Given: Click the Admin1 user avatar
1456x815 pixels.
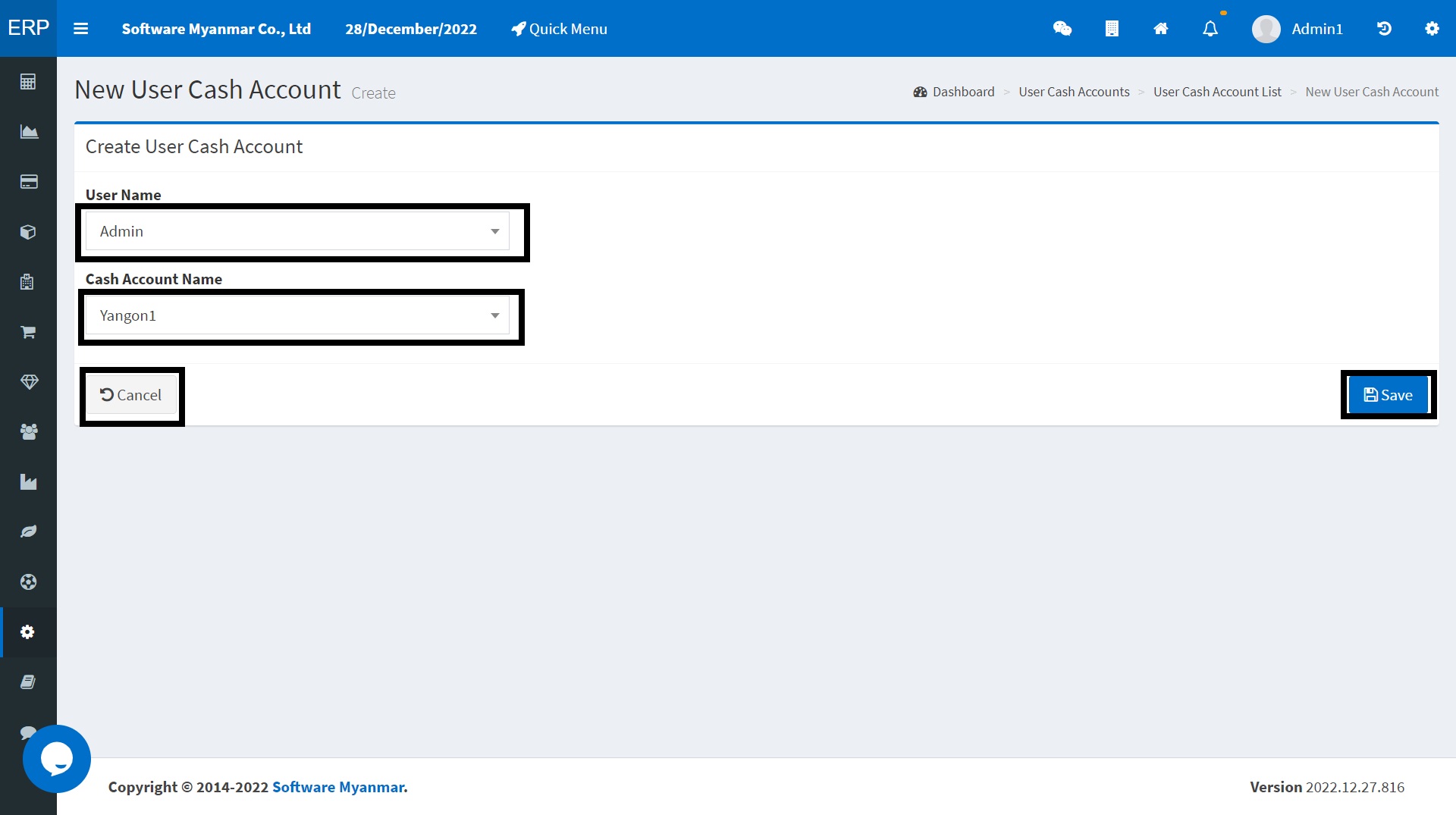Looking at the screenshot, I should click(x=1266, y=29).
